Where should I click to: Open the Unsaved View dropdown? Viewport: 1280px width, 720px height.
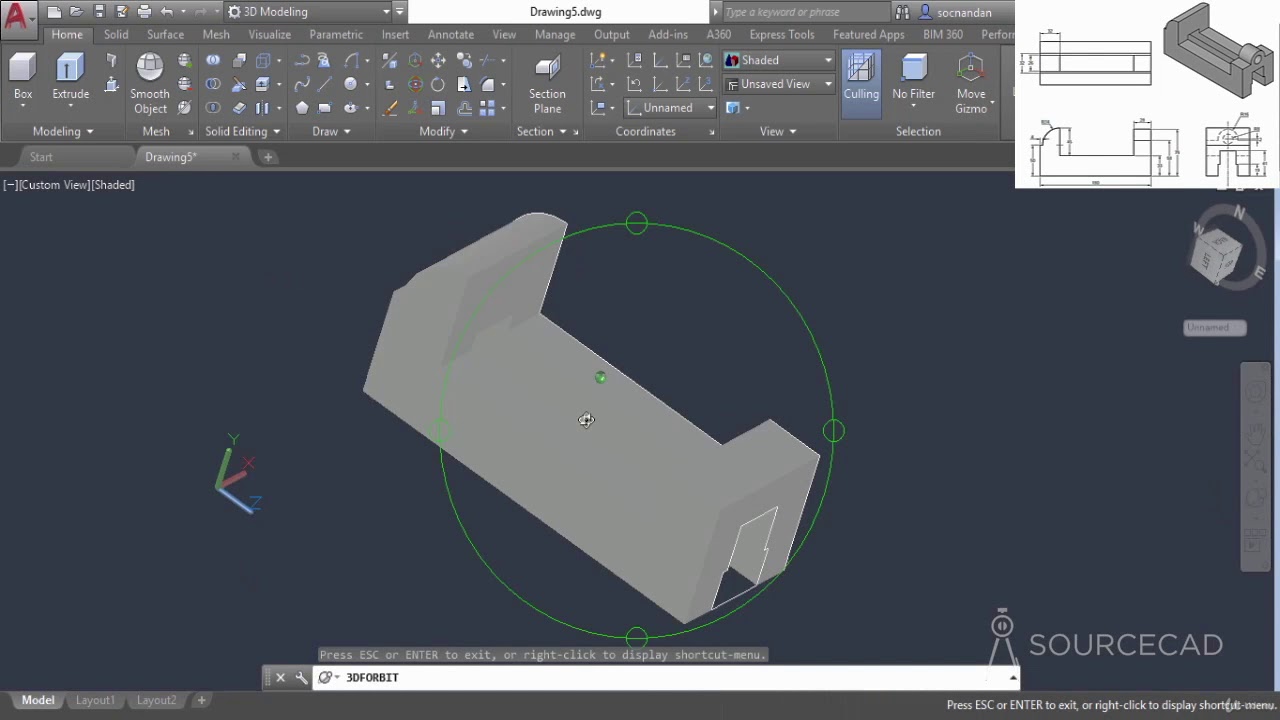tap(778, 84)
